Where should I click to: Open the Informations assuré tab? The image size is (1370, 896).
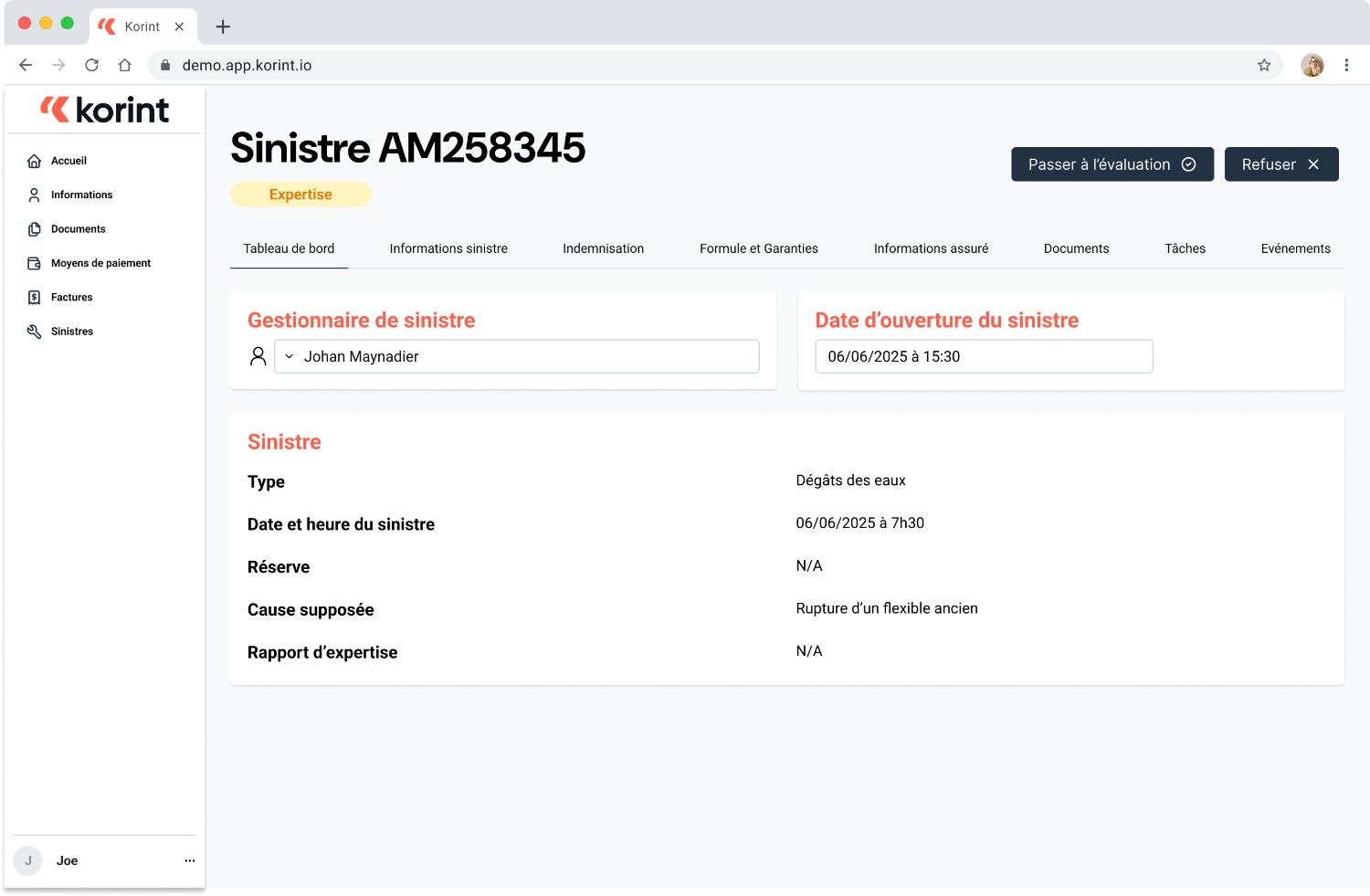click(x=931, y=248)
